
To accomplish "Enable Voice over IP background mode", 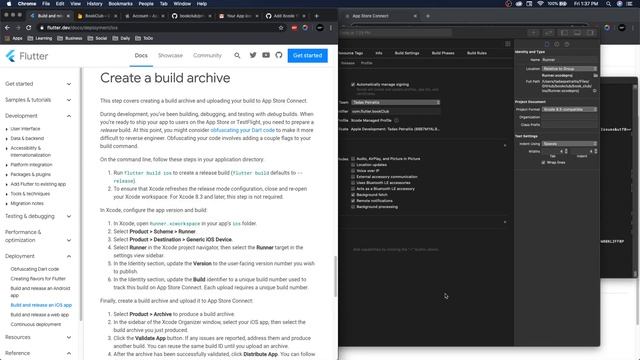I will 353,171.
